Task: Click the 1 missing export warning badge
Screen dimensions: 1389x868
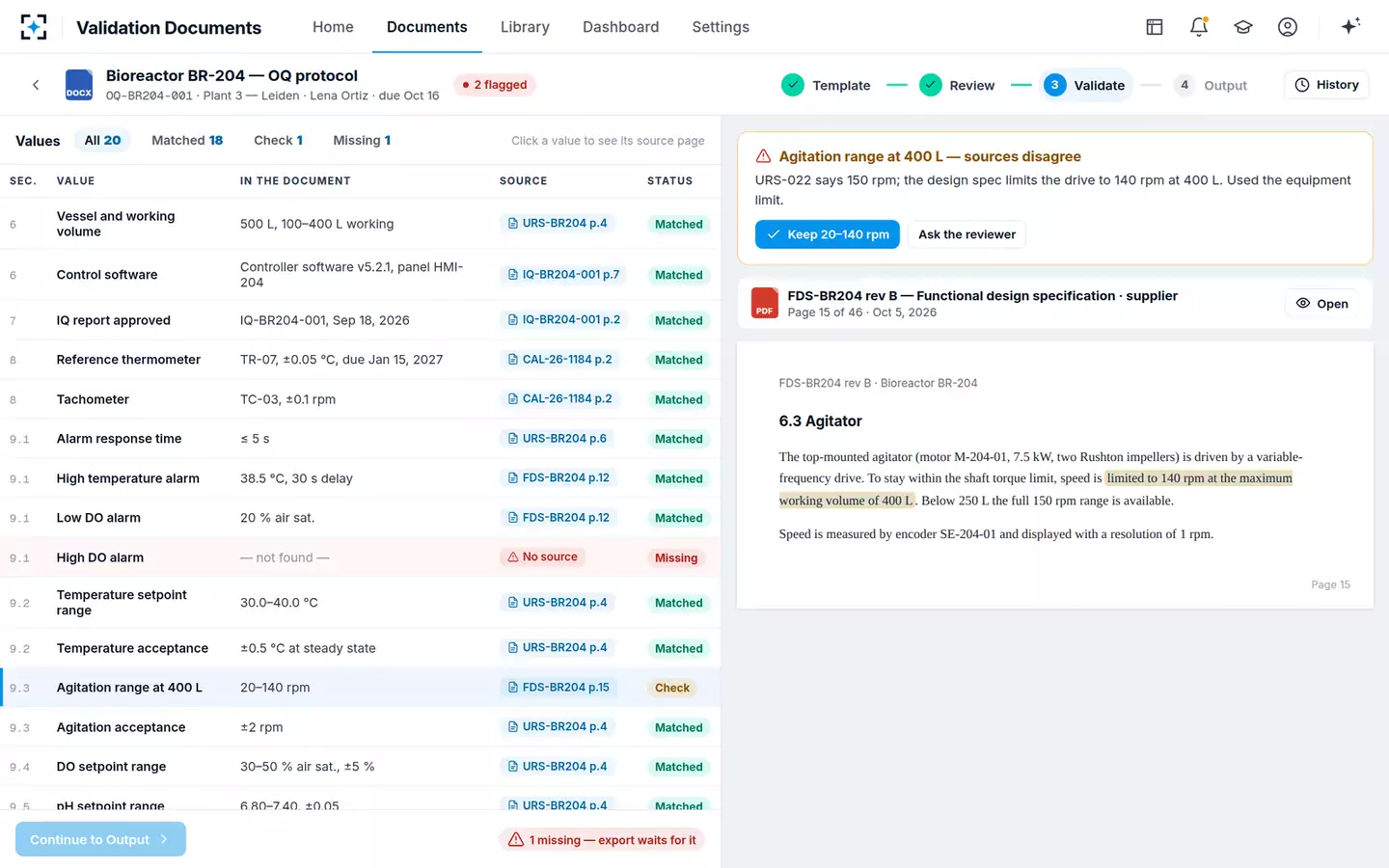Action: point(602,840)
